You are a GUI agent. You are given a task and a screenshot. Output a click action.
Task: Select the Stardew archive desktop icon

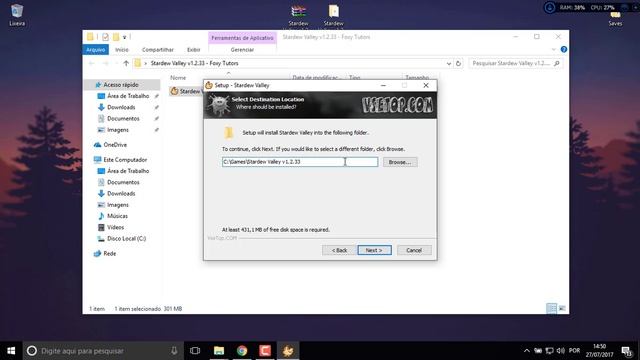click(x=298, y=16)
